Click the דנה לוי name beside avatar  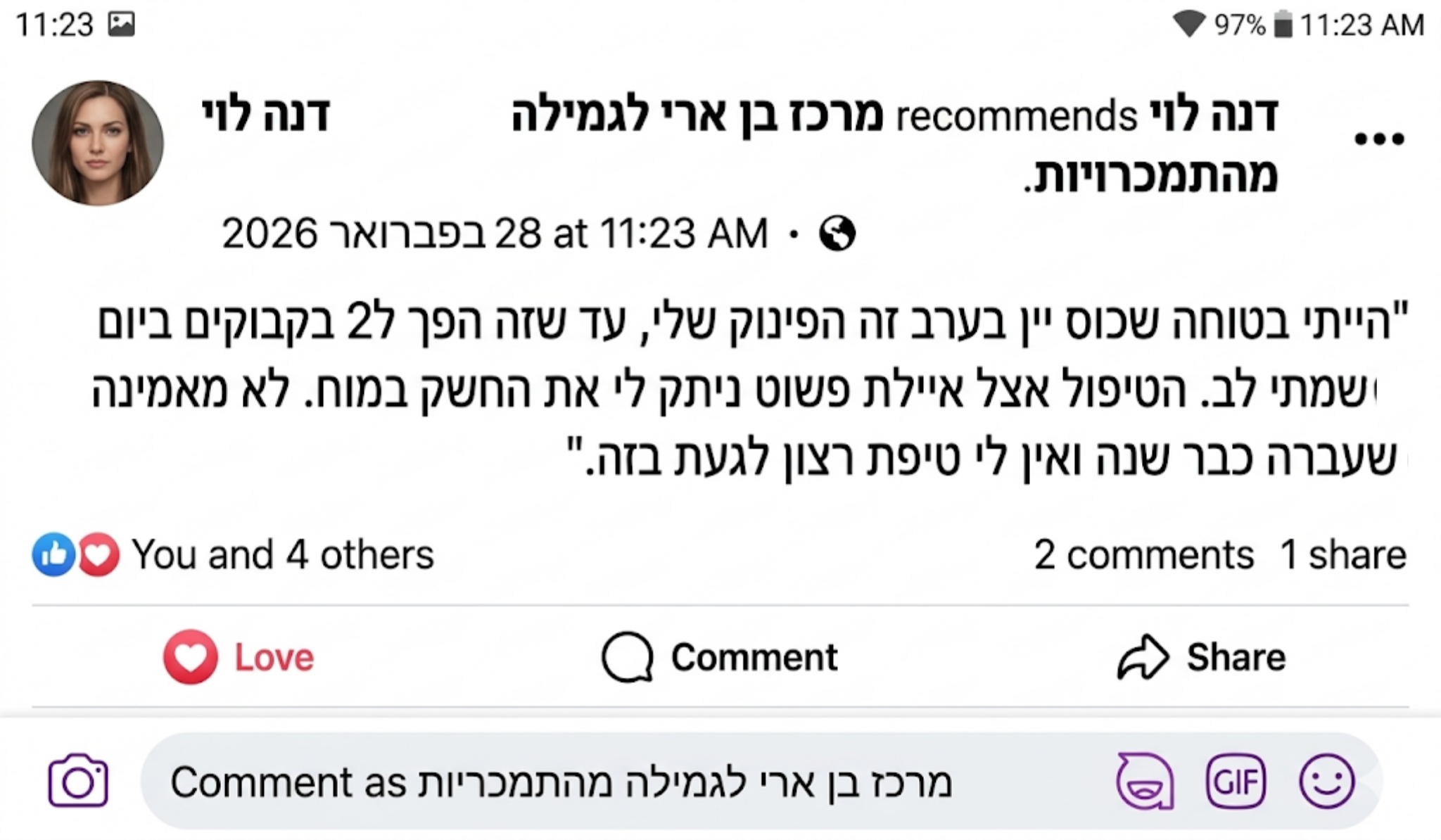(x=266, y=115)
